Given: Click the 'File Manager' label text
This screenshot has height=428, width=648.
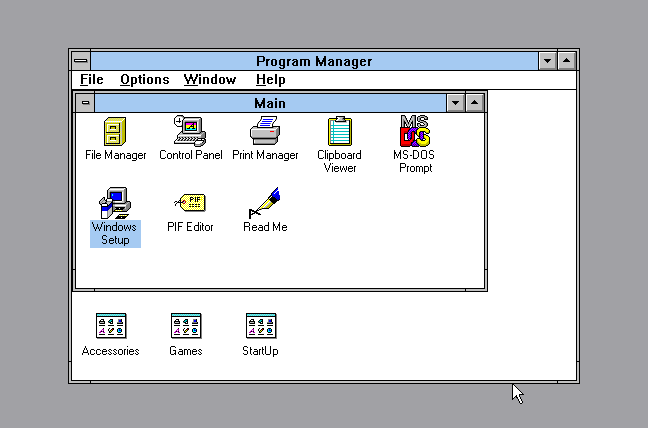Looking at the screenshot, I should pyautogui.click(x=115, y=155).
